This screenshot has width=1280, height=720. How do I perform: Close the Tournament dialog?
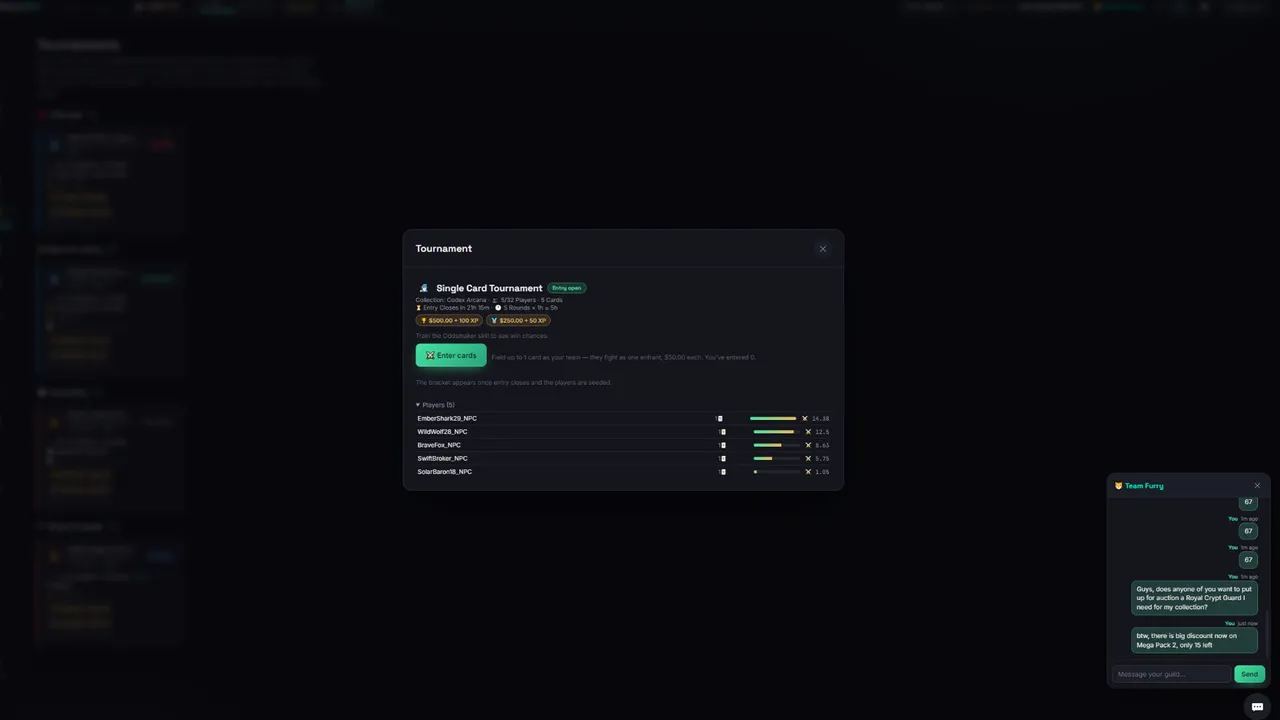point(823,249)
